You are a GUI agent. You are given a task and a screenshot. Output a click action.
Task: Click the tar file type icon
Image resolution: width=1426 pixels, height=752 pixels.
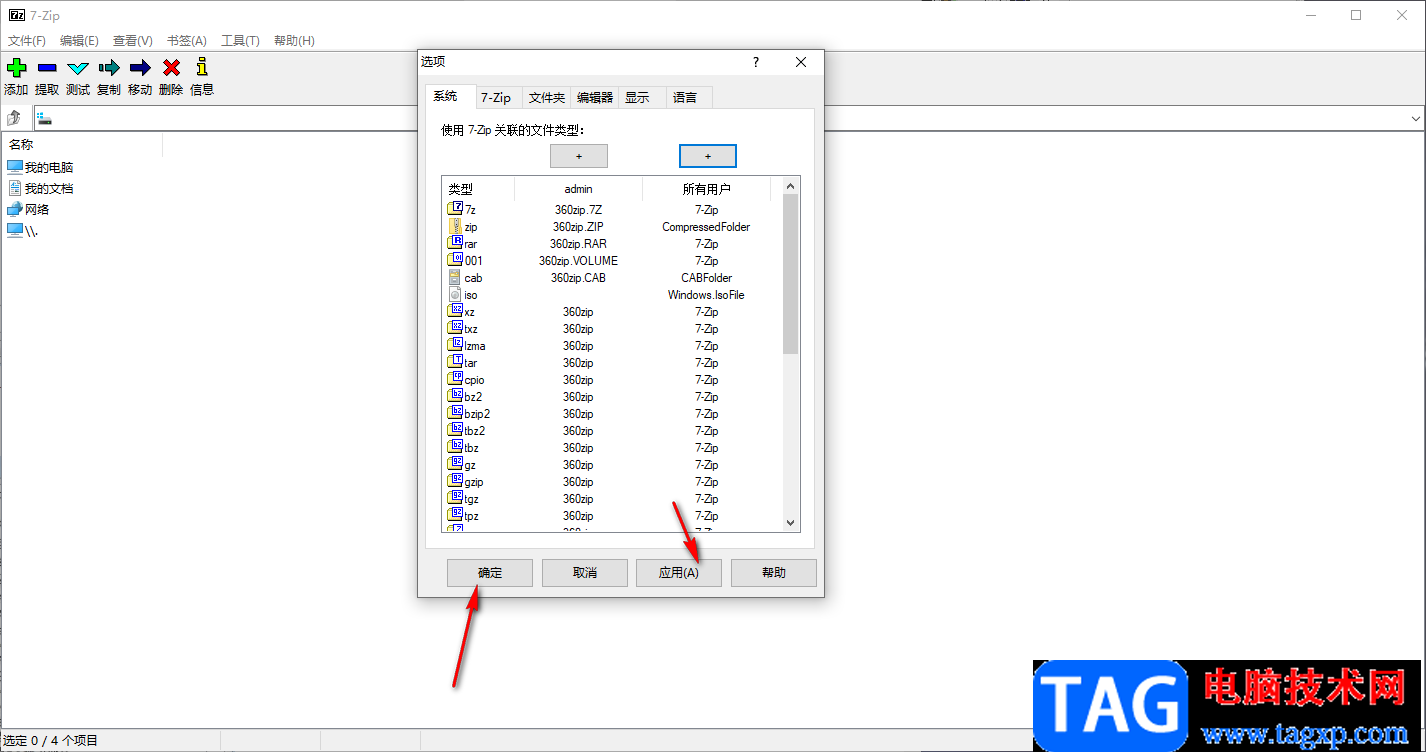(455, 362)
